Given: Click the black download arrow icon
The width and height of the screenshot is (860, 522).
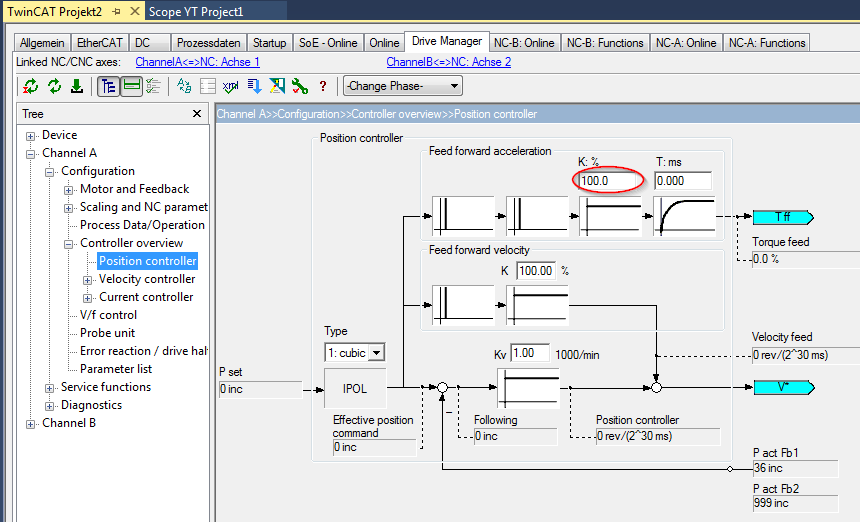Looking at the screenshot, I should (77, 86).
